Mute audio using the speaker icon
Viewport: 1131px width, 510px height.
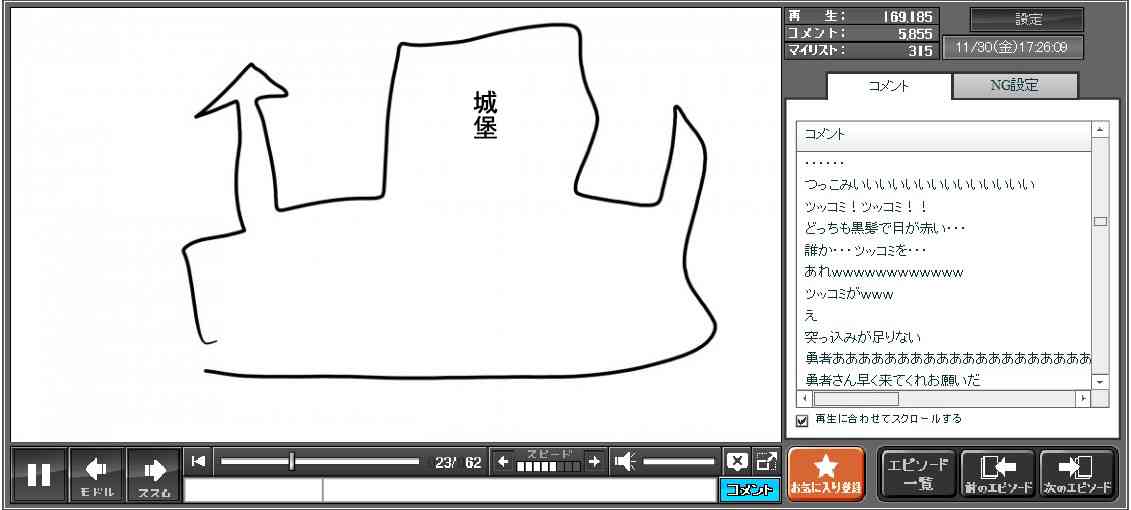[x=625, y=462]
